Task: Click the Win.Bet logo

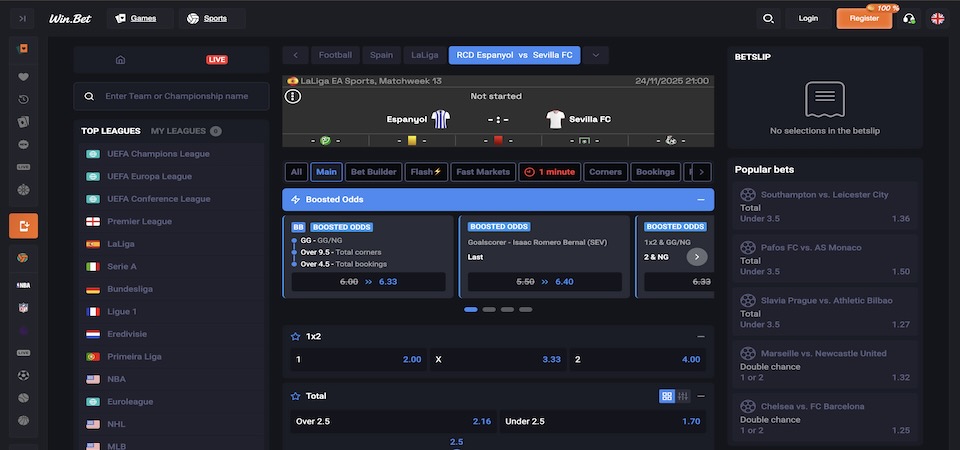Action: click(70, 18)
